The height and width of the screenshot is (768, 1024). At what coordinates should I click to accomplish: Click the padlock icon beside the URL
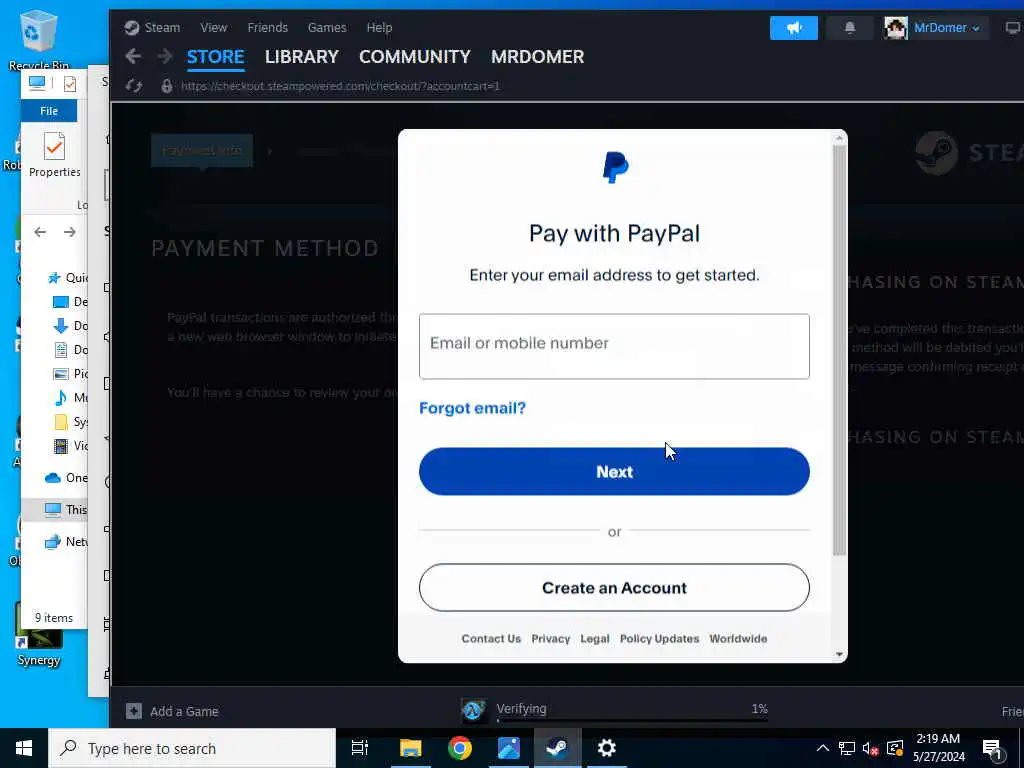pos(167,86)
